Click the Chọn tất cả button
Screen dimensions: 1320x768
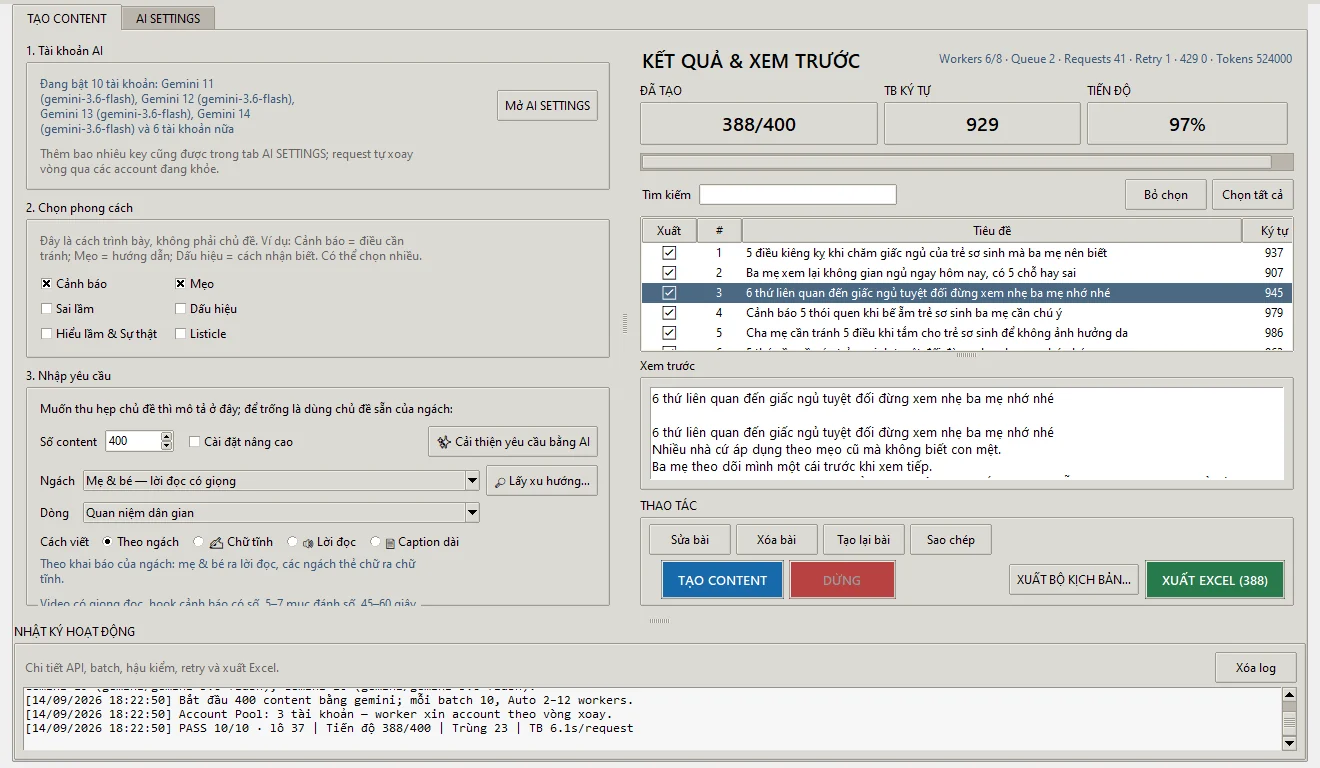coord(1252,195)
